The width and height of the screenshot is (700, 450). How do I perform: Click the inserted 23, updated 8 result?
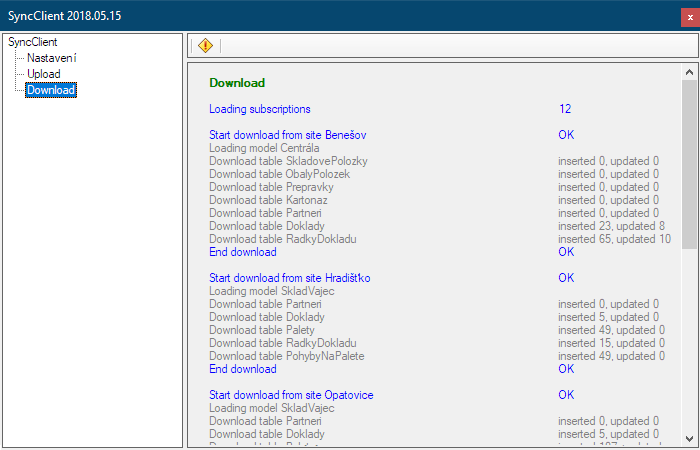pyautogui.click(x=611, y=226)
